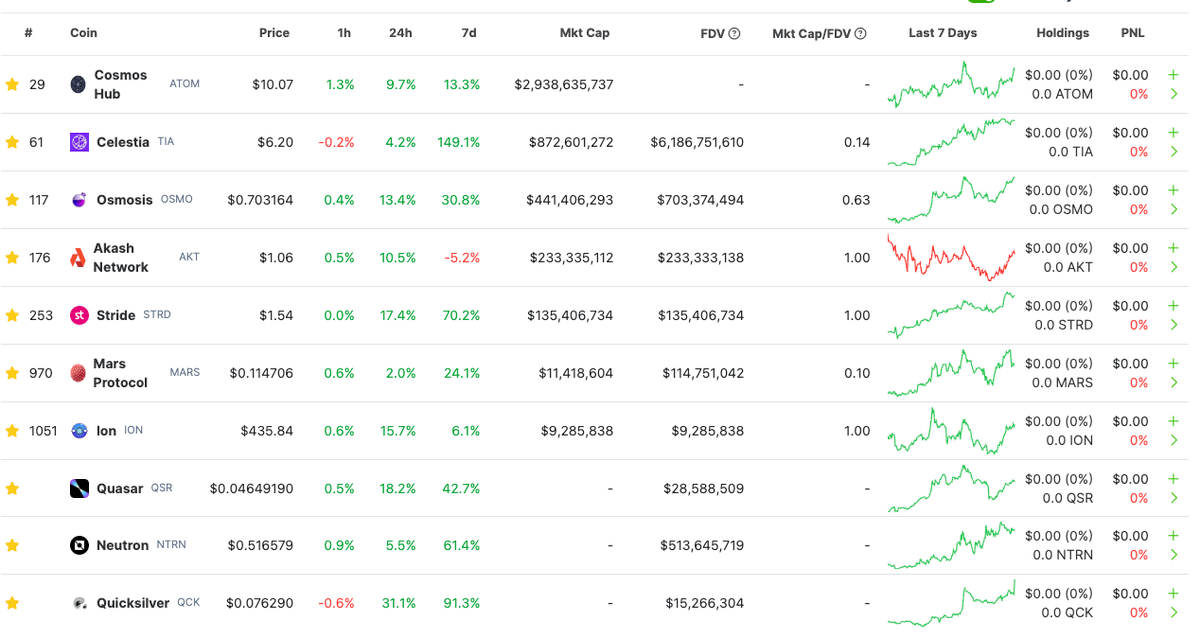Add Stride transaction using plus icon
Viewport: 1200px width, 642px height.
[1173, 306]
